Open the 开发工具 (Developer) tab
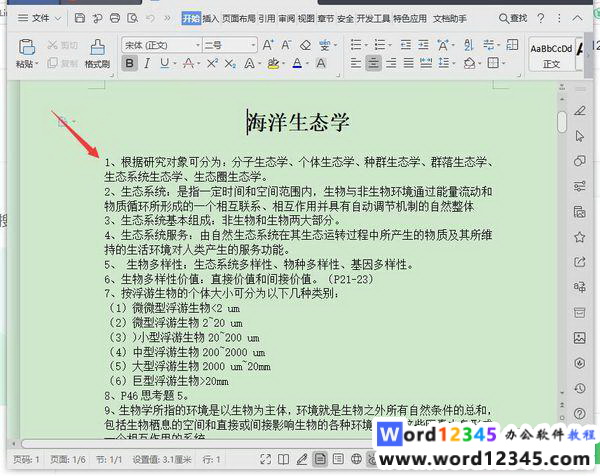 (x=373, y=18)
